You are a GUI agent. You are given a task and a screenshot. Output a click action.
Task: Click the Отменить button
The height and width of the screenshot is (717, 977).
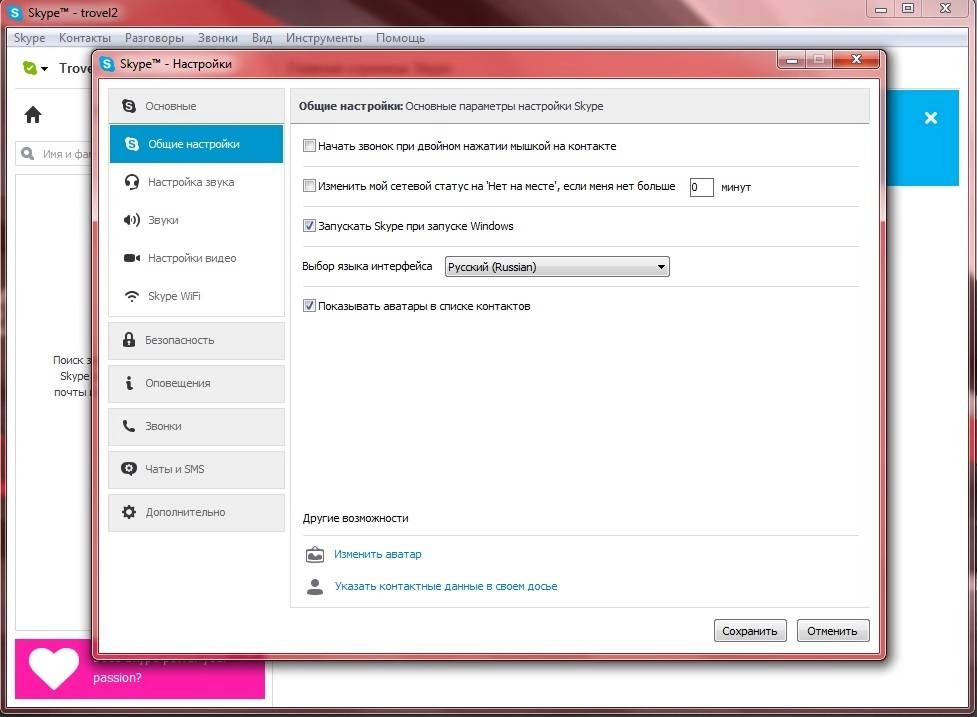[x=832, y=631]
